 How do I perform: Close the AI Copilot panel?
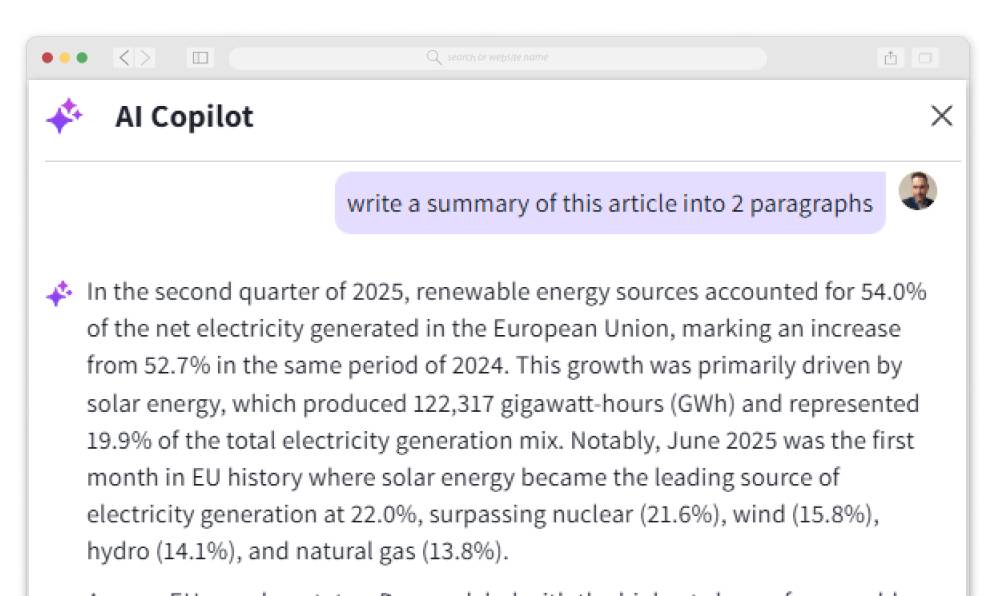pyautogui.click(x=941, y=116)
